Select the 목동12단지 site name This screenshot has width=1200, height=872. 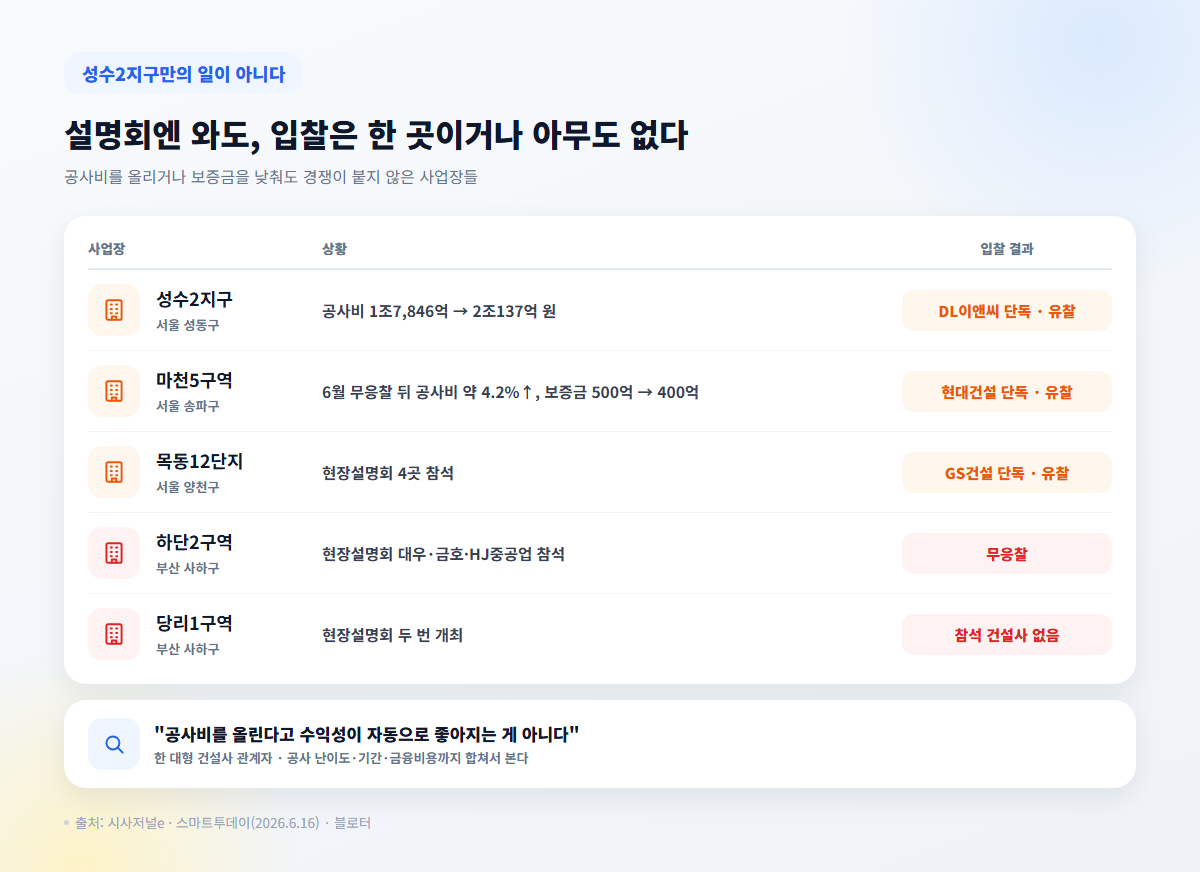[200, 461]
